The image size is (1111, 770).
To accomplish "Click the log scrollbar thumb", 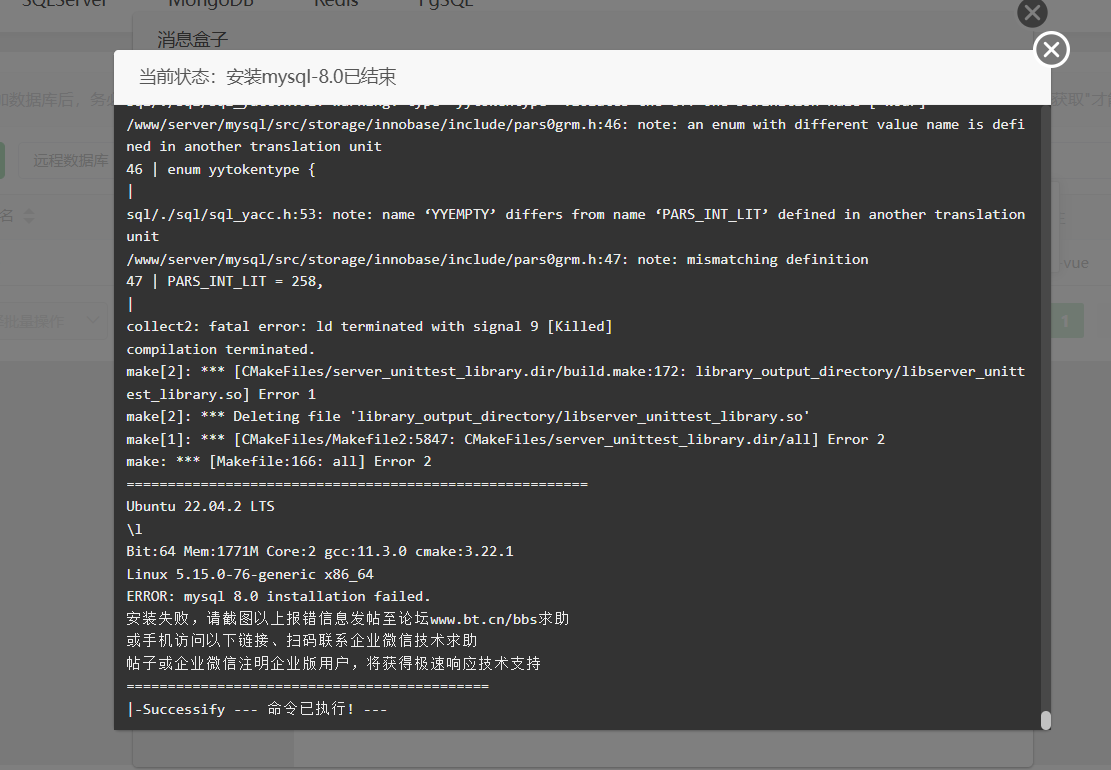I will pos(1045,720).
